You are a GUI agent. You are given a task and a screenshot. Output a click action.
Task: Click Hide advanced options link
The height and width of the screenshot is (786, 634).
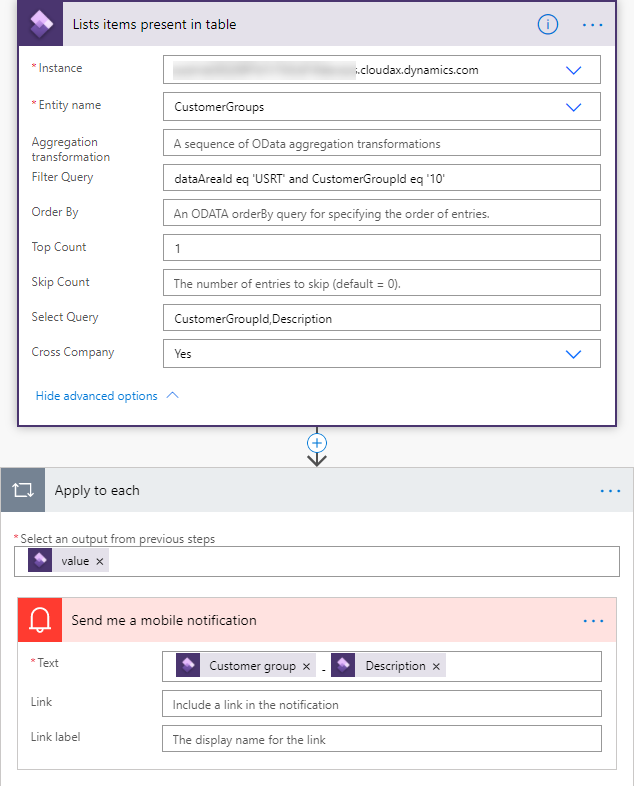[97, 396]
